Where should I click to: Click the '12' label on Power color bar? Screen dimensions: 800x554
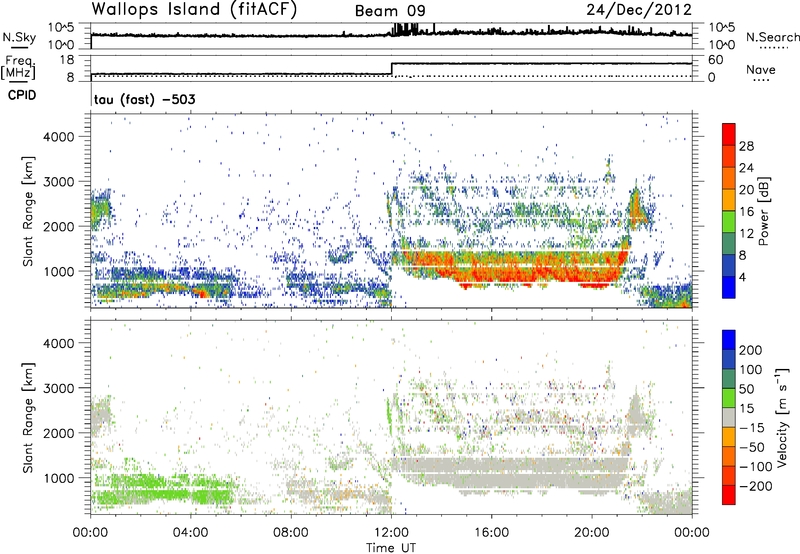[x=746, y=234]
